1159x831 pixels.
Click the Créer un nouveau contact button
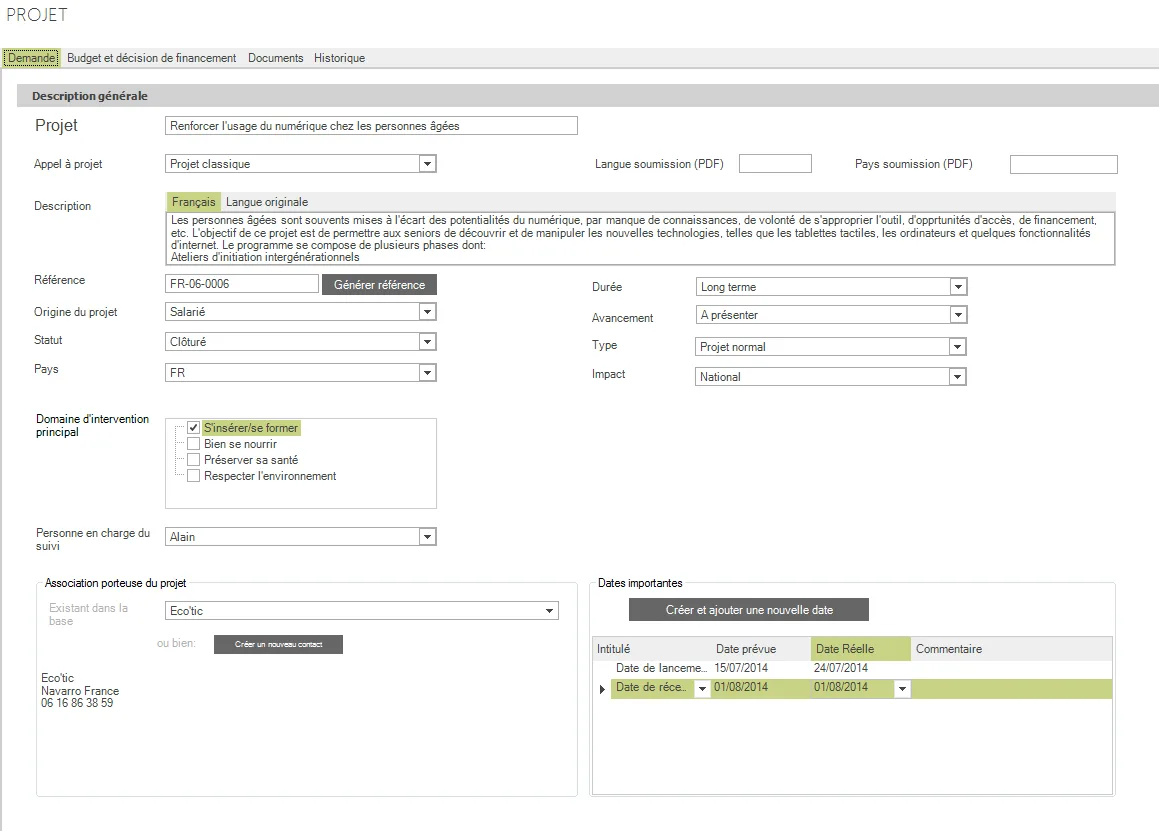(x=279, y=645)
